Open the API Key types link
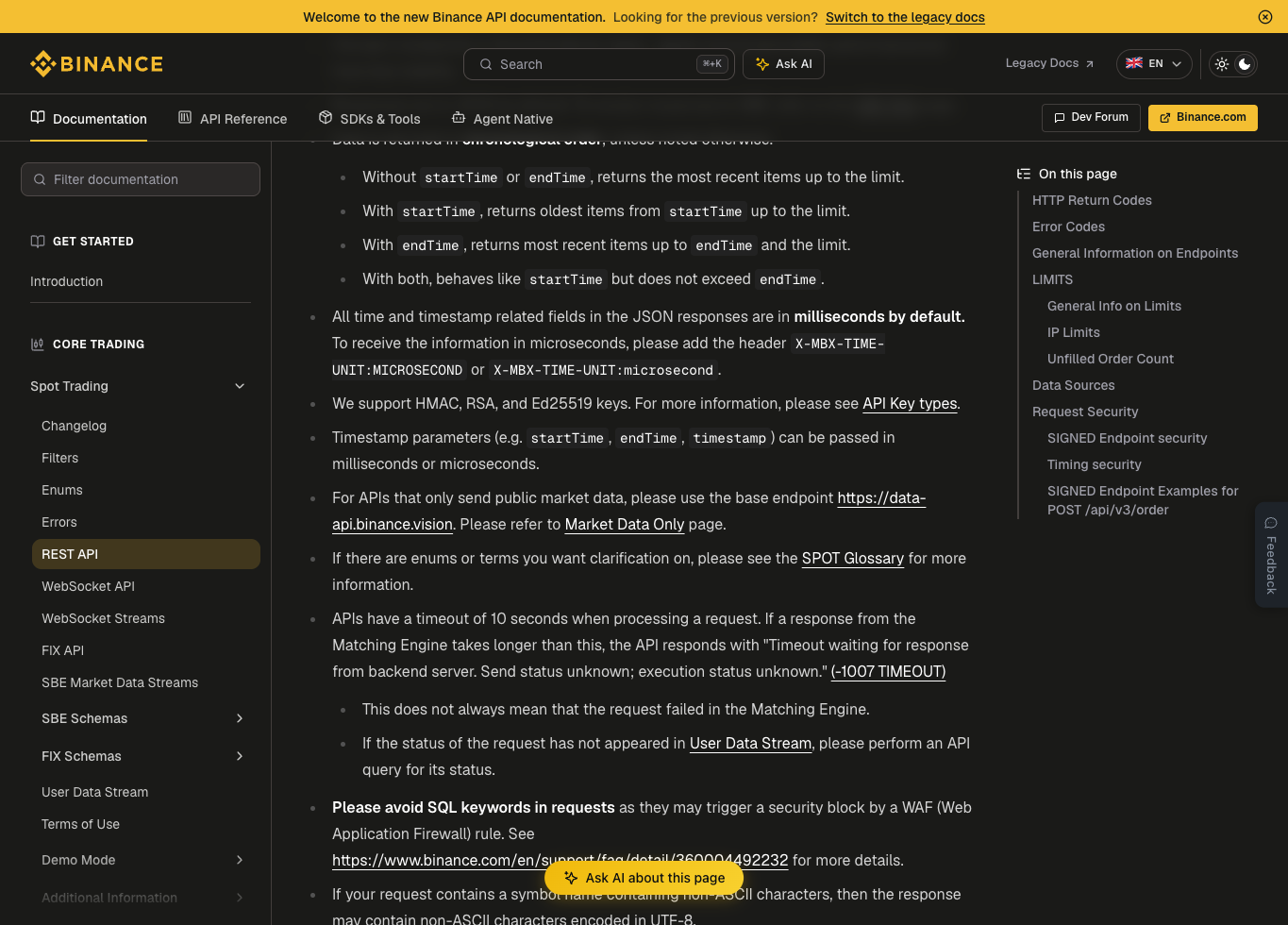1288x925 pixels. 910,403
